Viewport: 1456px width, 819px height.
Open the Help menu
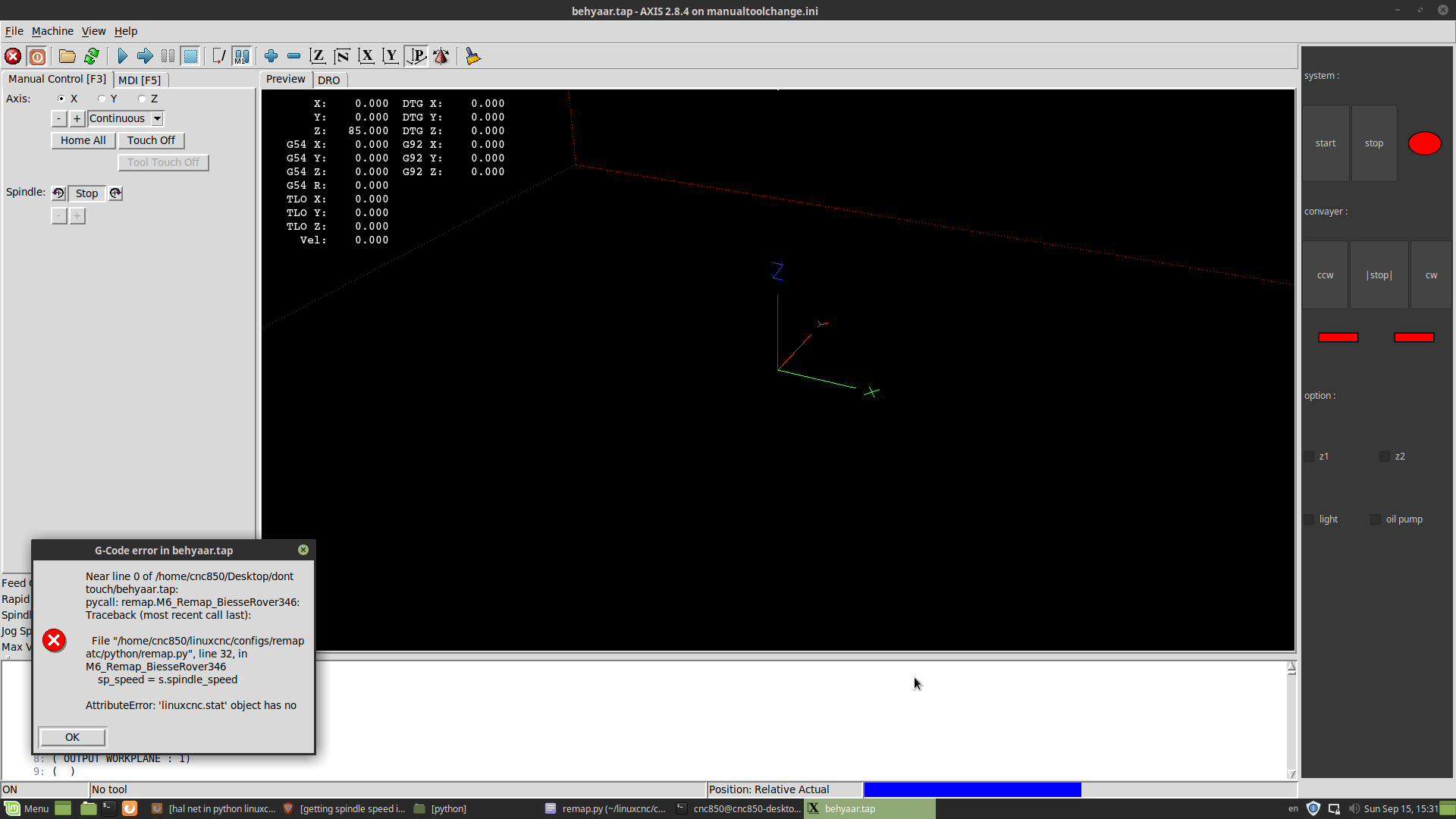126,31
